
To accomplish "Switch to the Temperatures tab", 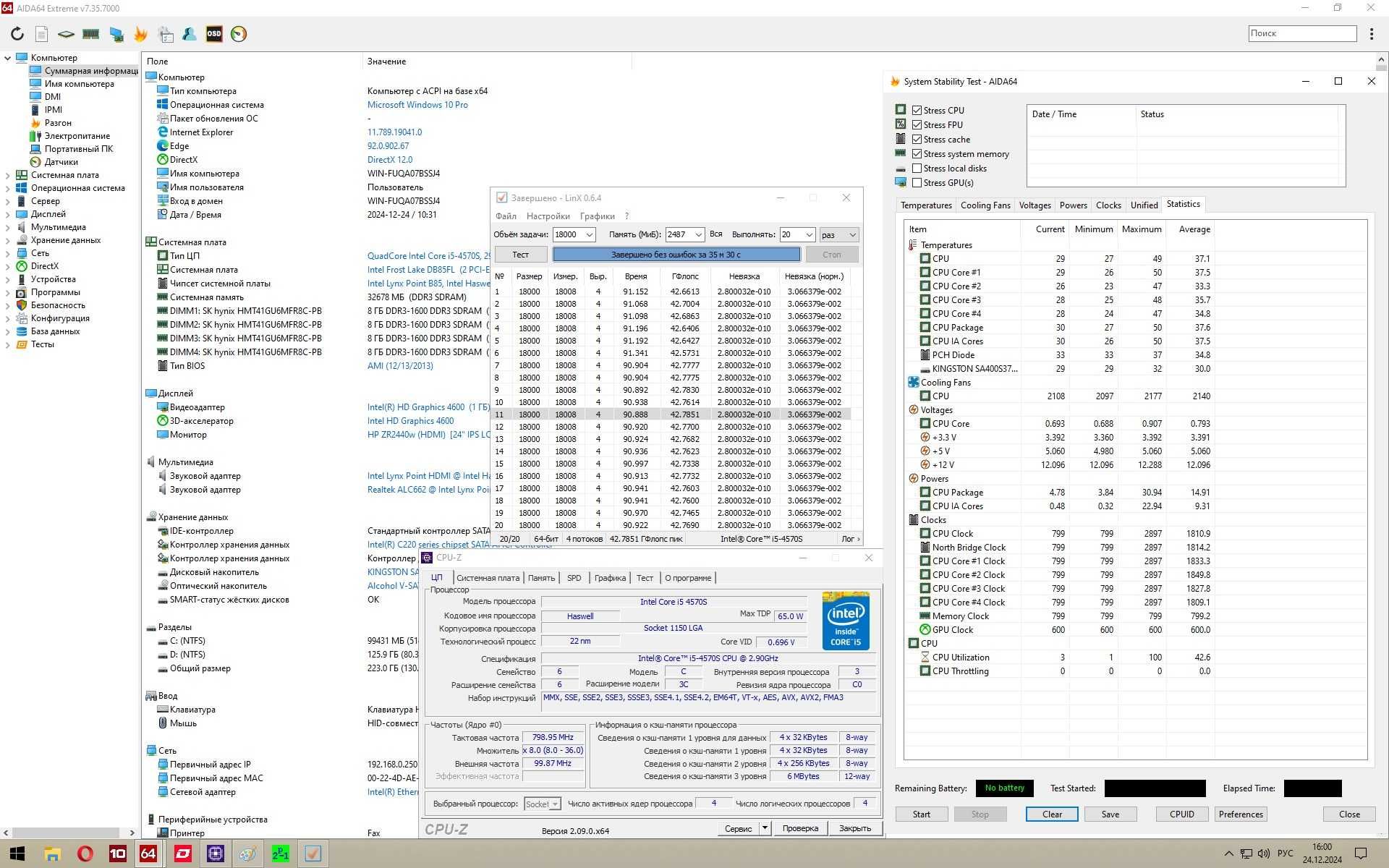I will point(926,205).
